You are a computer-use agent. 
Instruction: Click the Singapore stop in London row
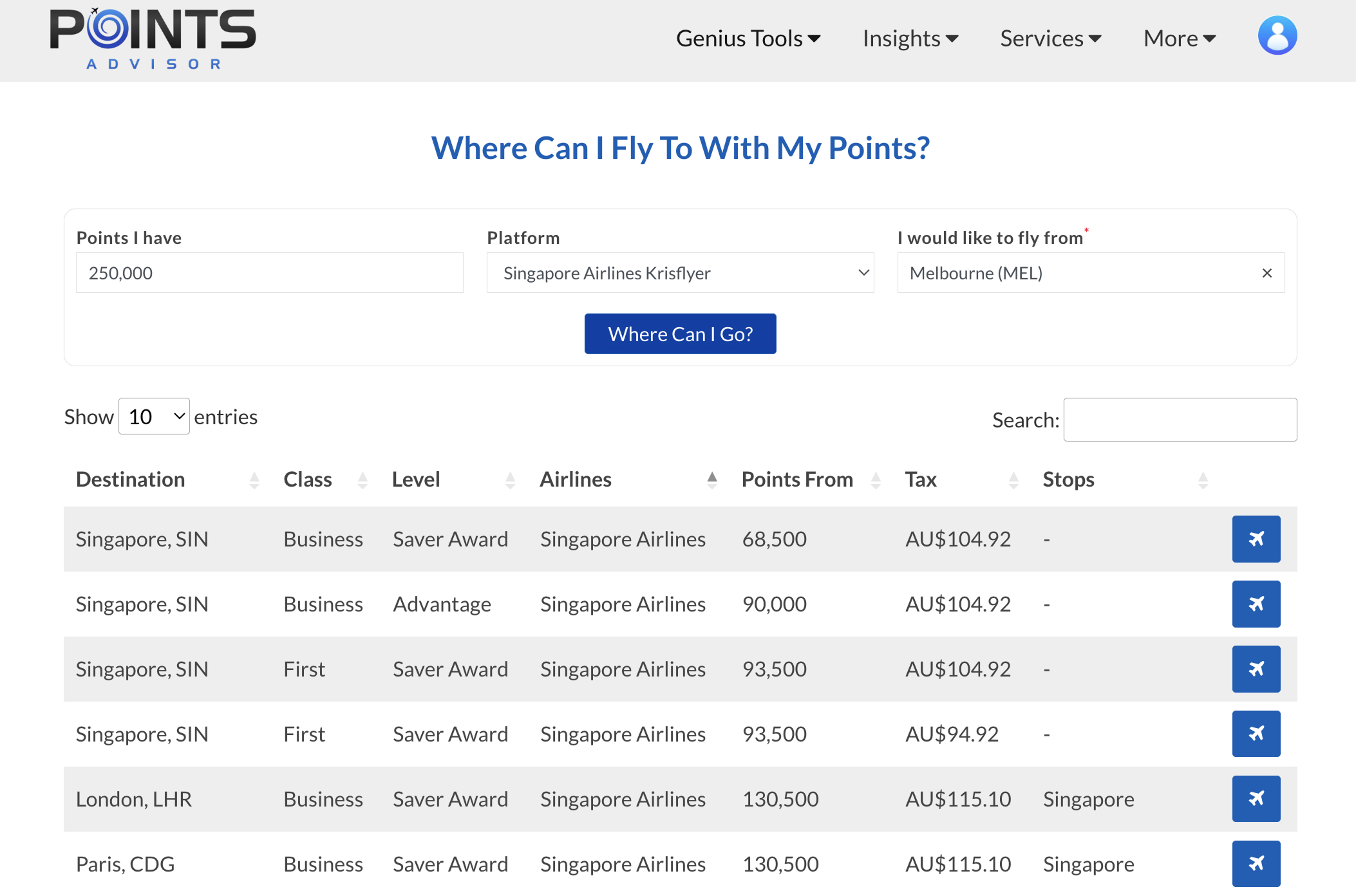1088,799
